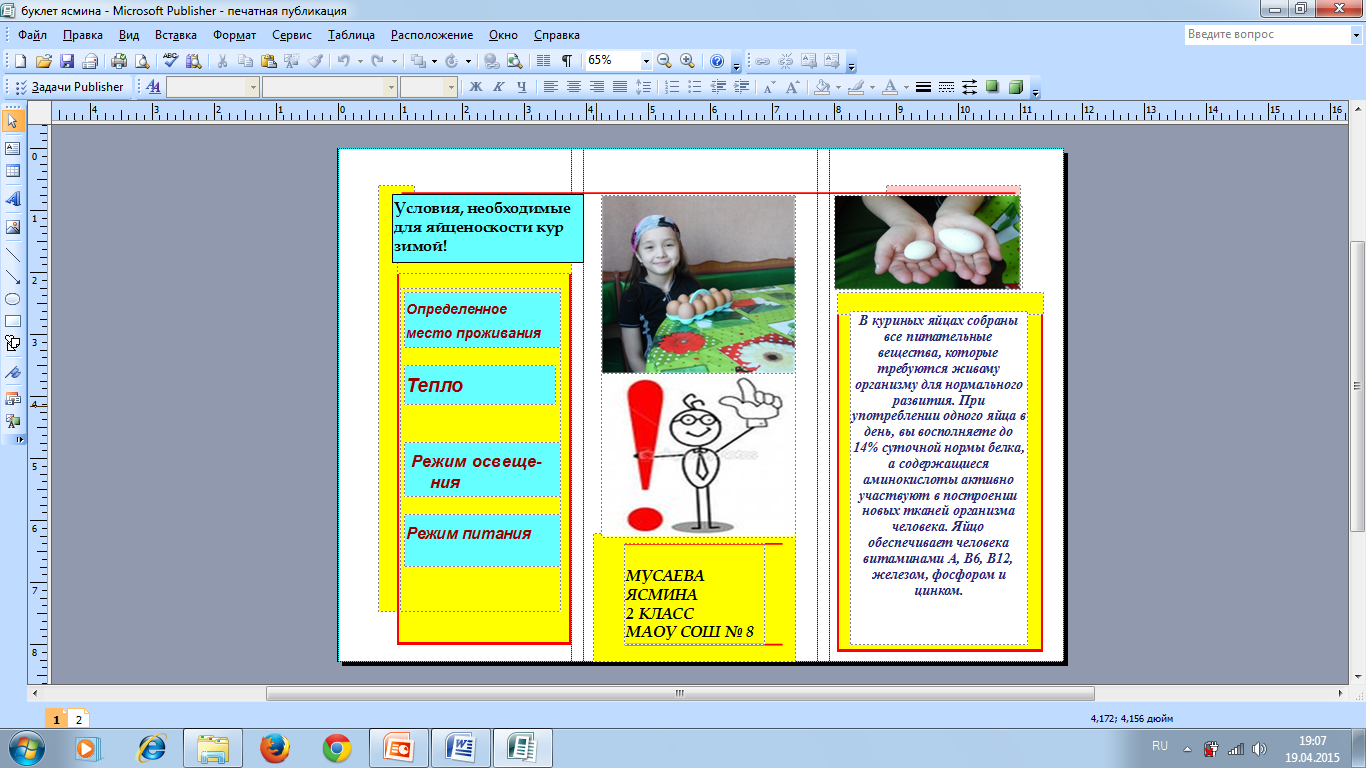Toggle the bulleted list button
This screenshot has height=768, width=1366.
point(696,87)
